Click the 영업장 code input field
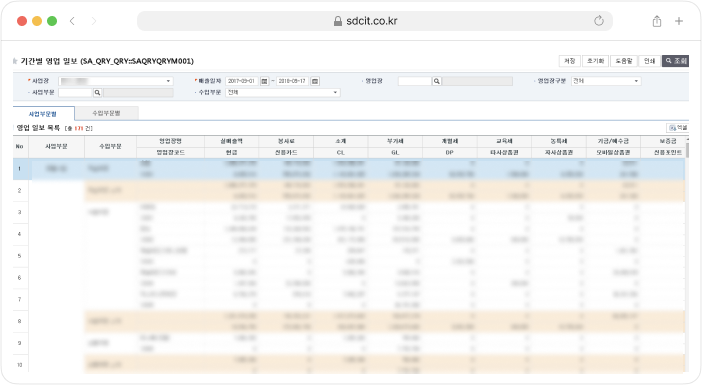702x385 pixels. (x=415, y=81)
